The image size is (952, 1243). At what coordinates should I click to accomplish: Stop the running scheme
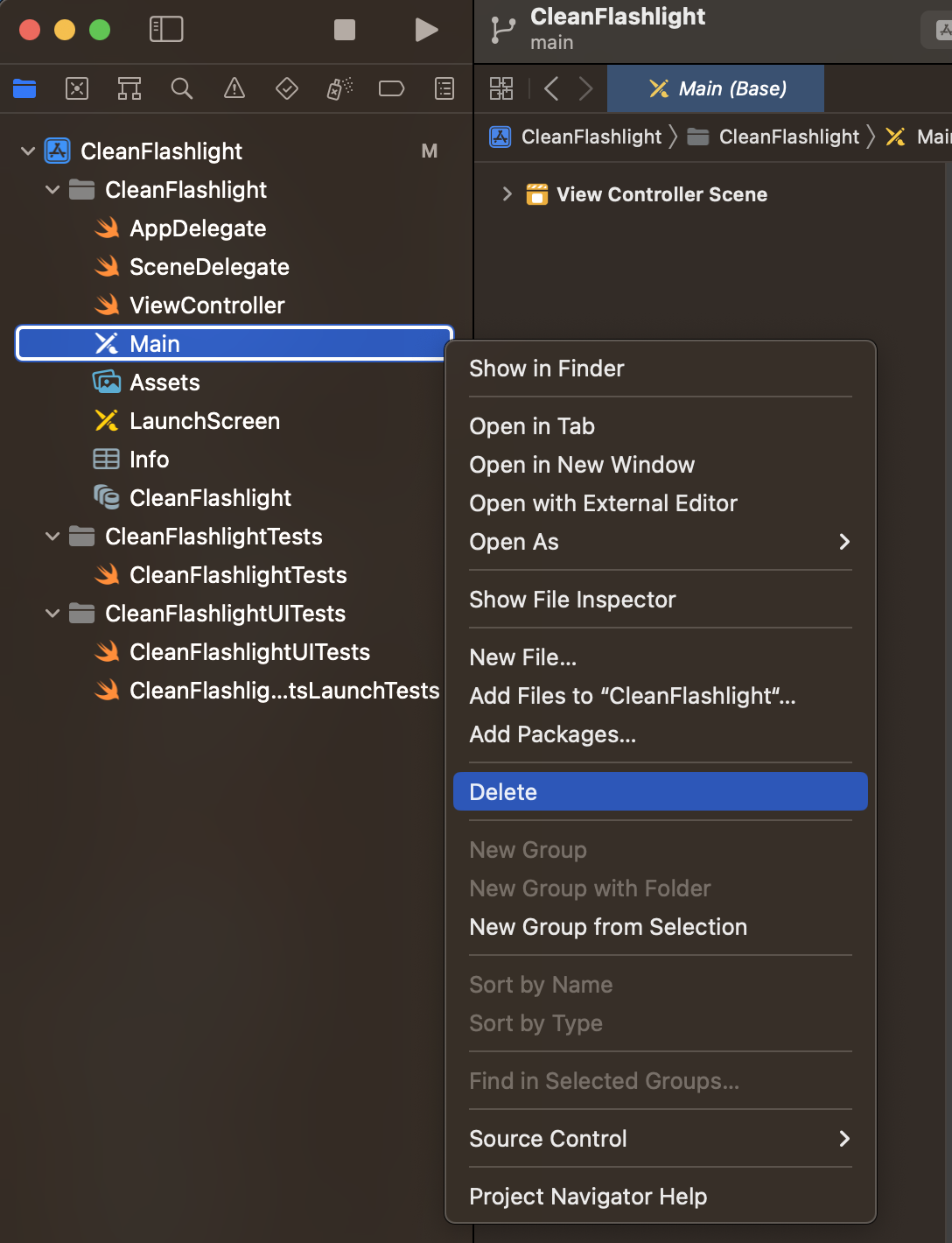345,30
